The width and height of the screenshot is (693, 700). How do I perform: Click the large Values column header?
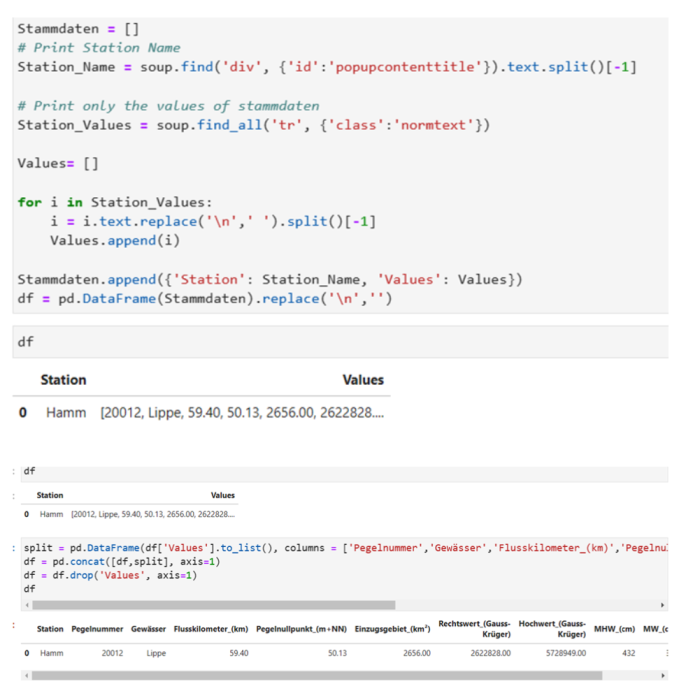363,380
